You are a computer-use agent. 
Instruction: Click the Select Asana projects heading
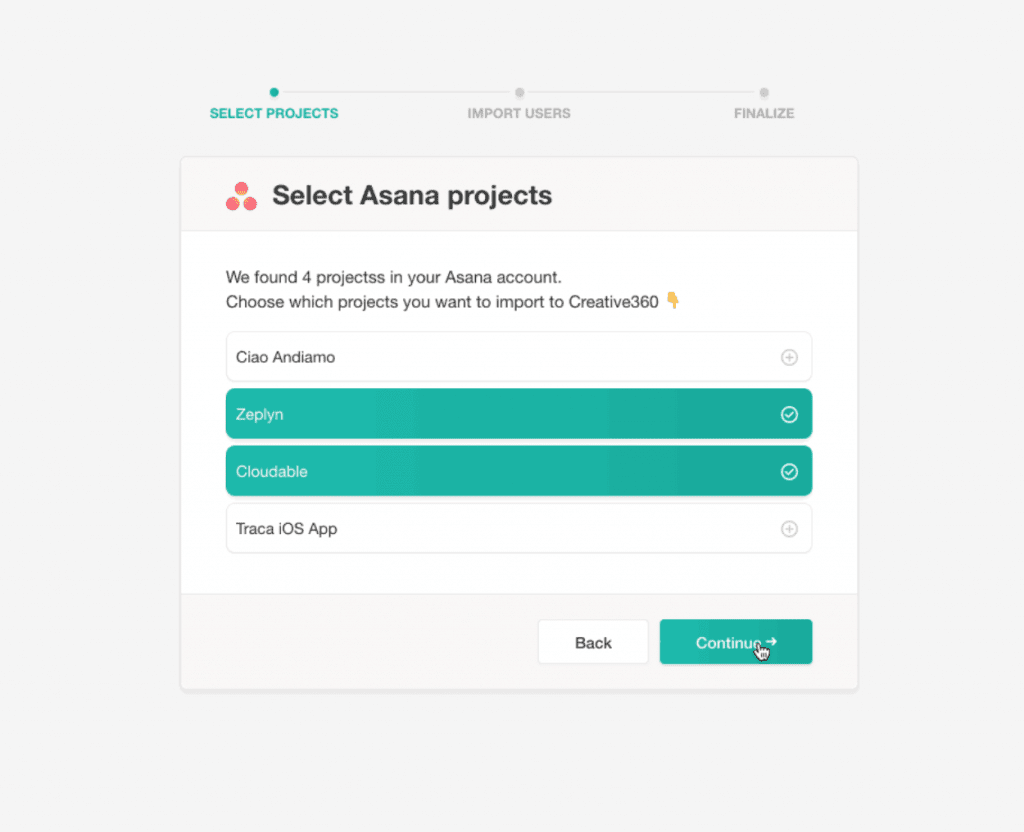[412, 195]
